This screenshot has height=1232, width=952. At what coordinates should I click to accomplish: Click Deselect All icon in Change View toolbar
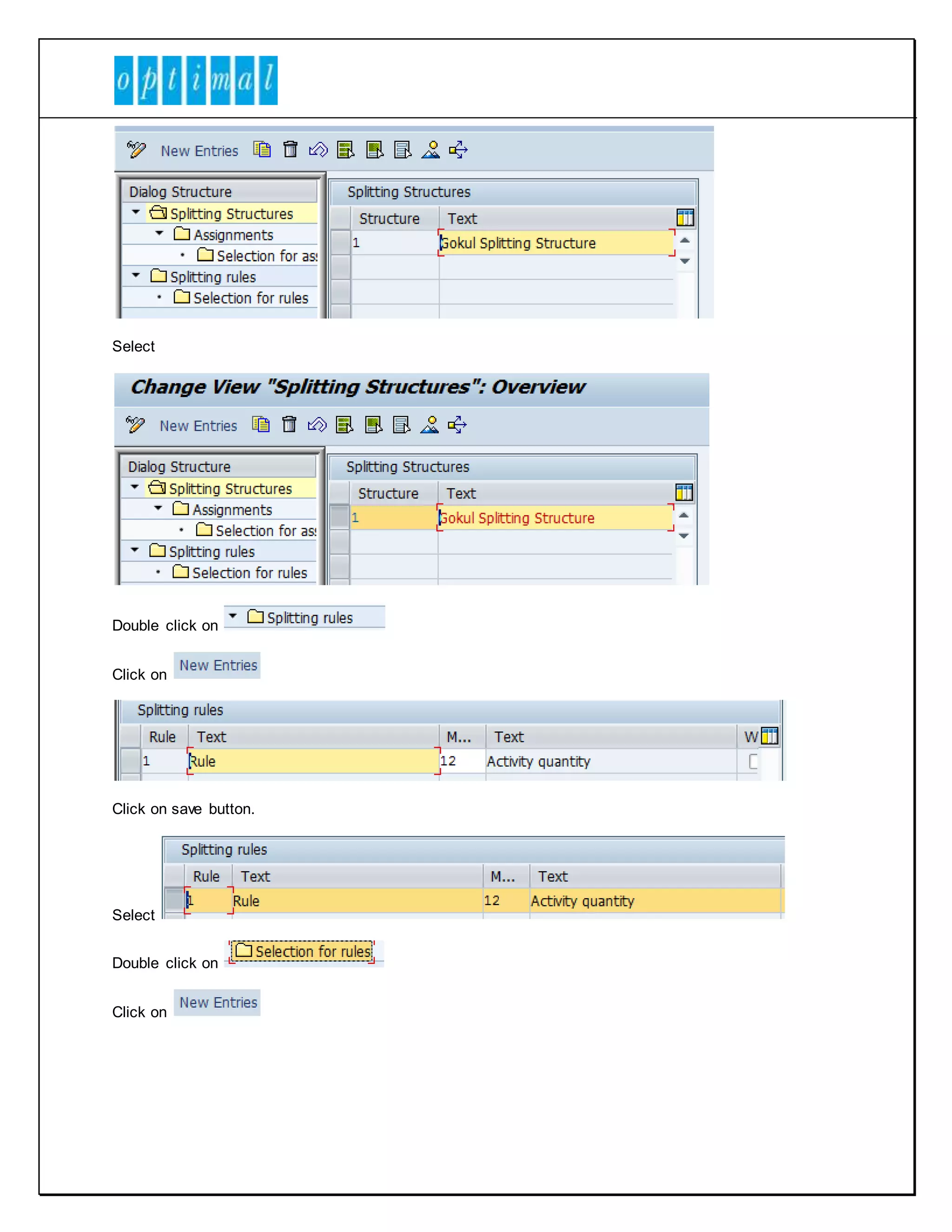click(x=402, y=424)
